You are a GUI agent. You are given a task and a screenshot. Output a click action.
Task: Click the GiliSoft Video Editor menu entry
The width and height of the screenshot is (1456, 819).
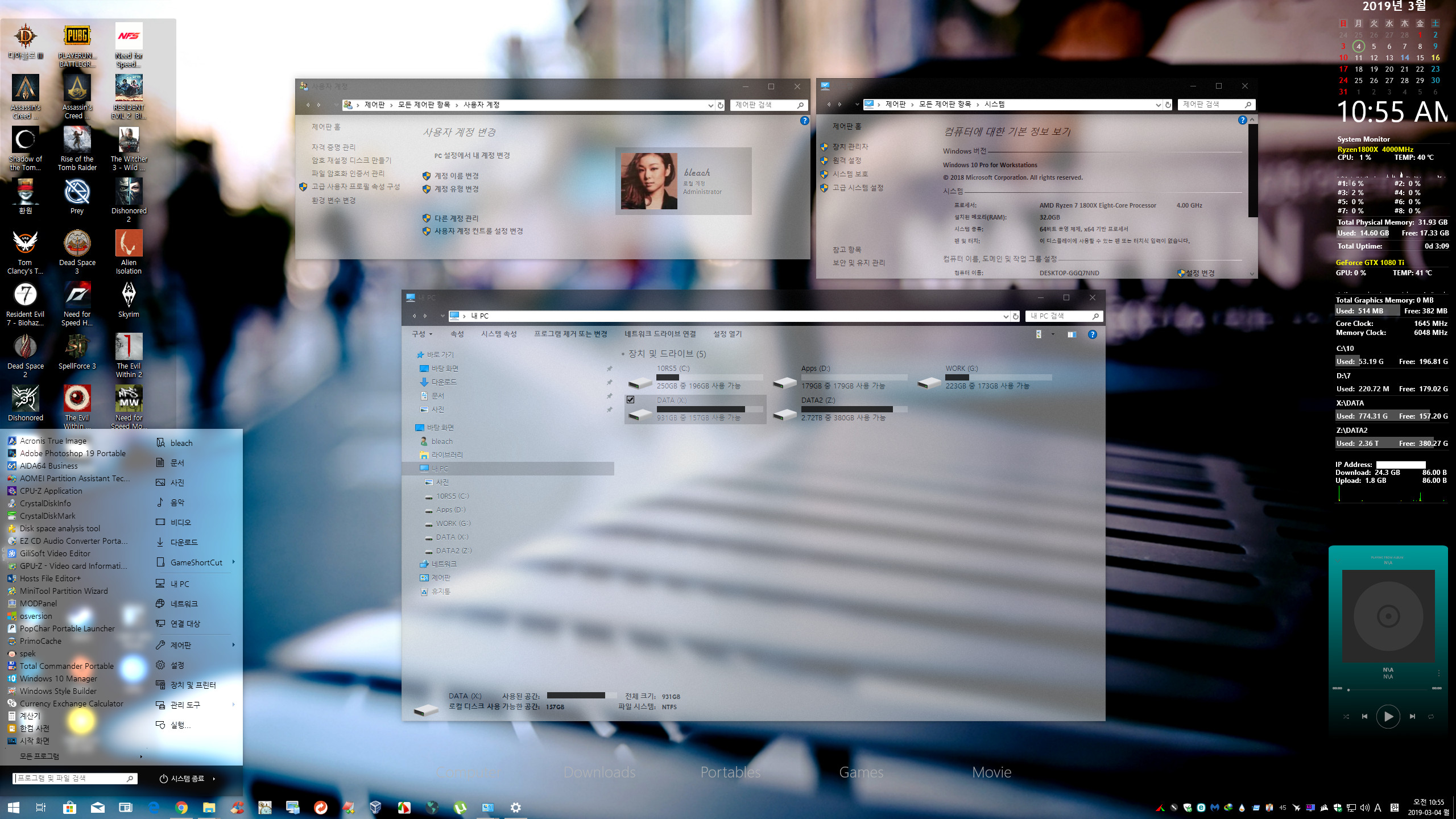pyautogui.click(x=54, y=553)
